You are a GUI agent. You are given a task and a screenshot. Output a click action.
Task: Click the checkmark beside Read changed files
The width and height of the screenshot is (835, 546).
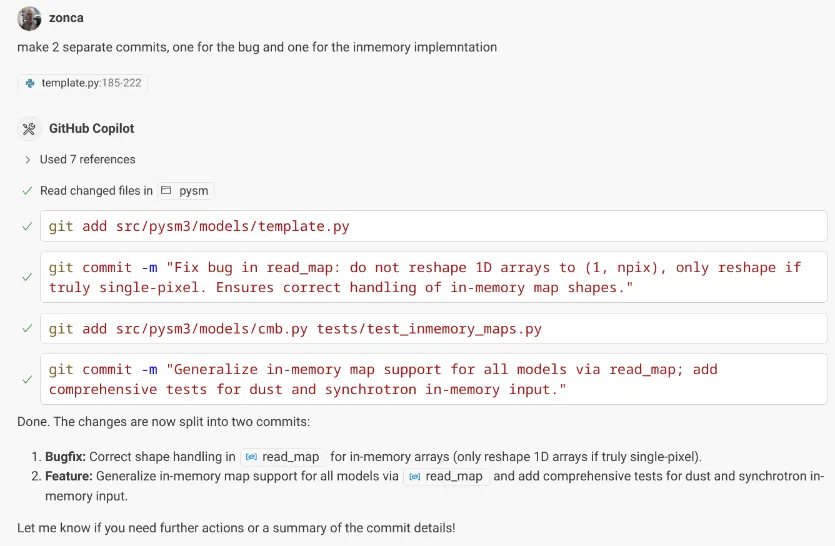(28, 191)
